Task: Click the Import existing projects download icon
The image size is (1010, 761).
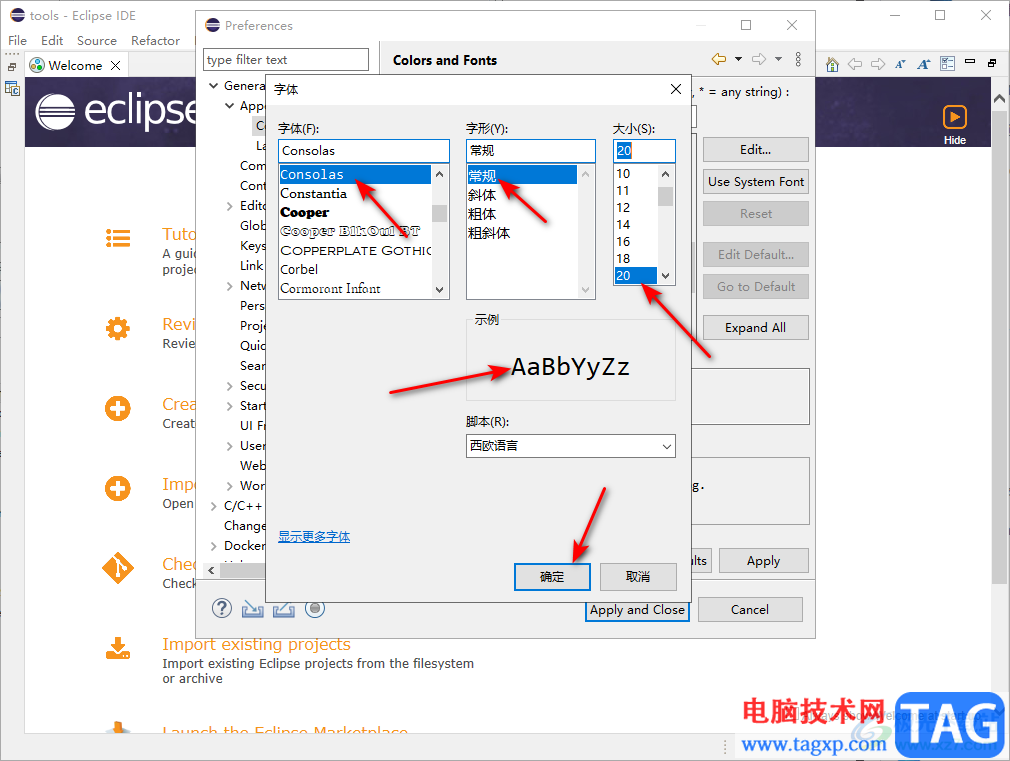Action: point(118,648)
